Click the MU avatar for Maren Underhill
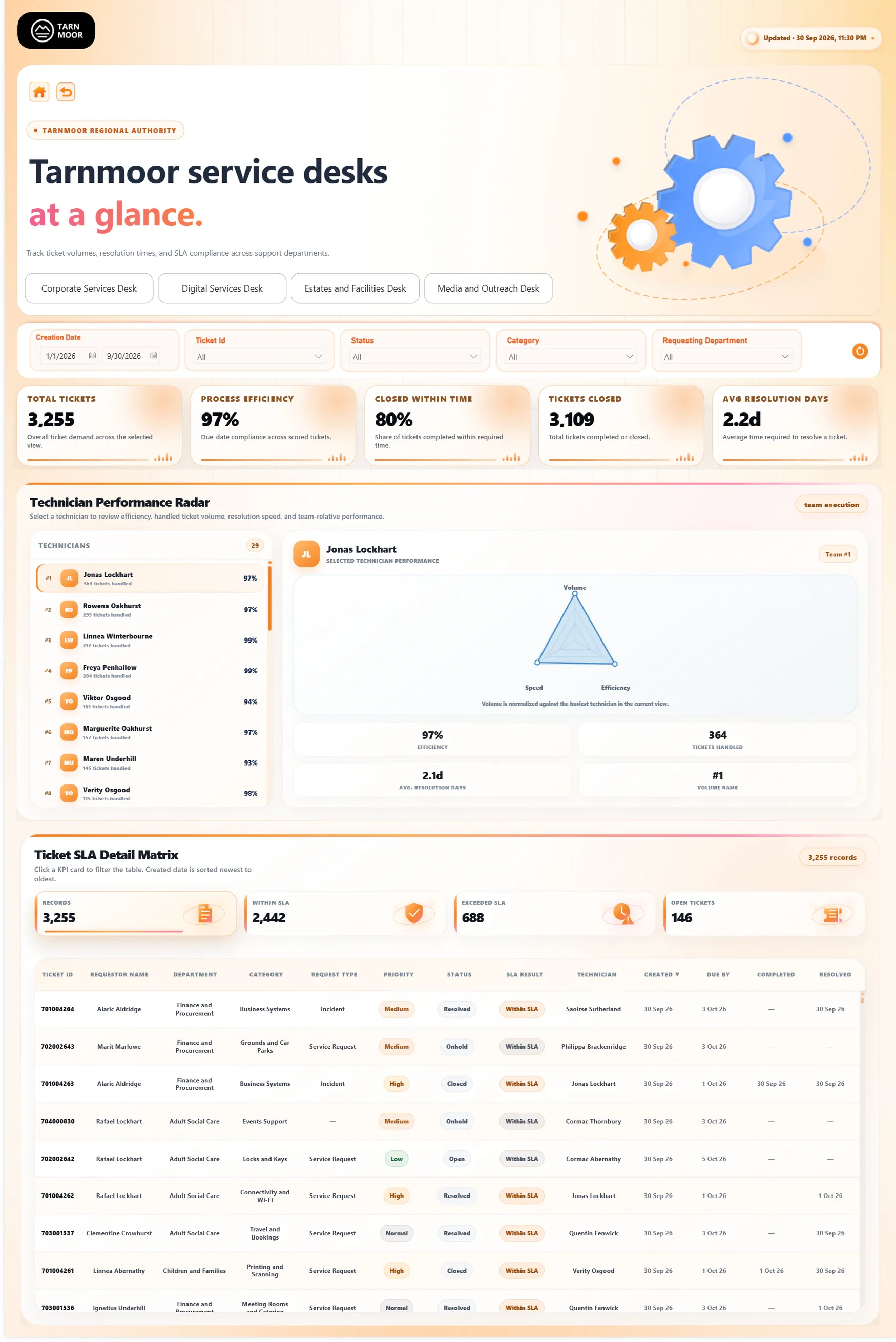The height and width of the screenshot is (1342, 896). (x=69, y=762)
